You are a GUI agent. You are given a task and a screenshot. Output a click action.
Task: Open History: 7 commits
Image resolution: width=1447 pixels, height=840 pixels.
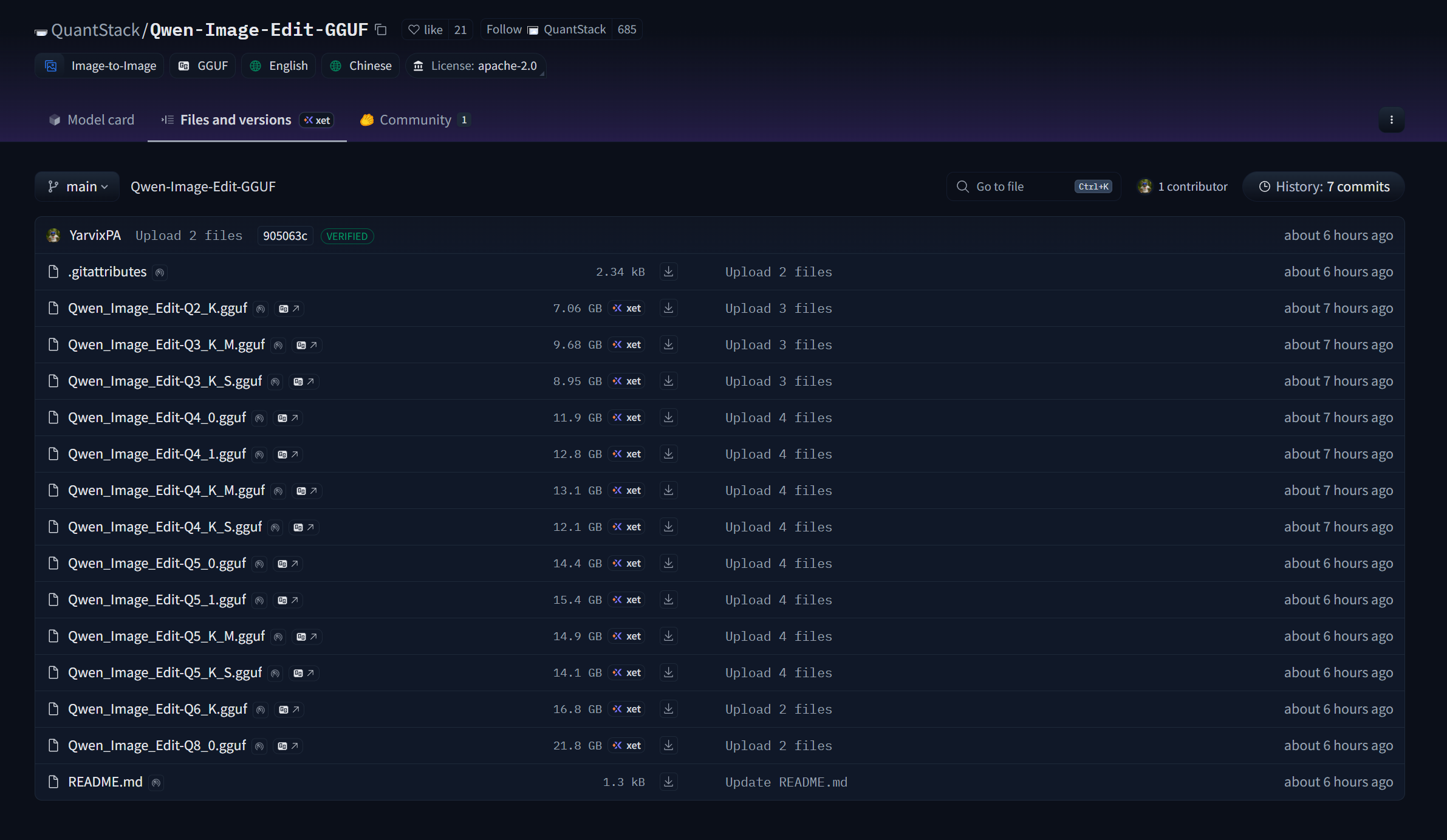1324,186
